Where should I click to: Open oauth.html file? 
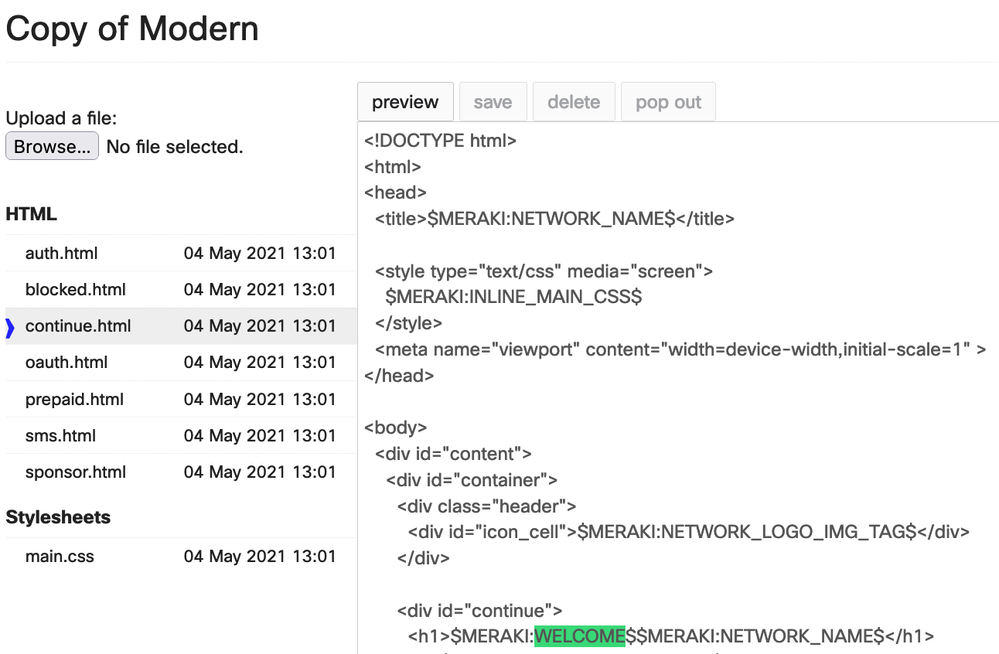click(x=66, y=362)
